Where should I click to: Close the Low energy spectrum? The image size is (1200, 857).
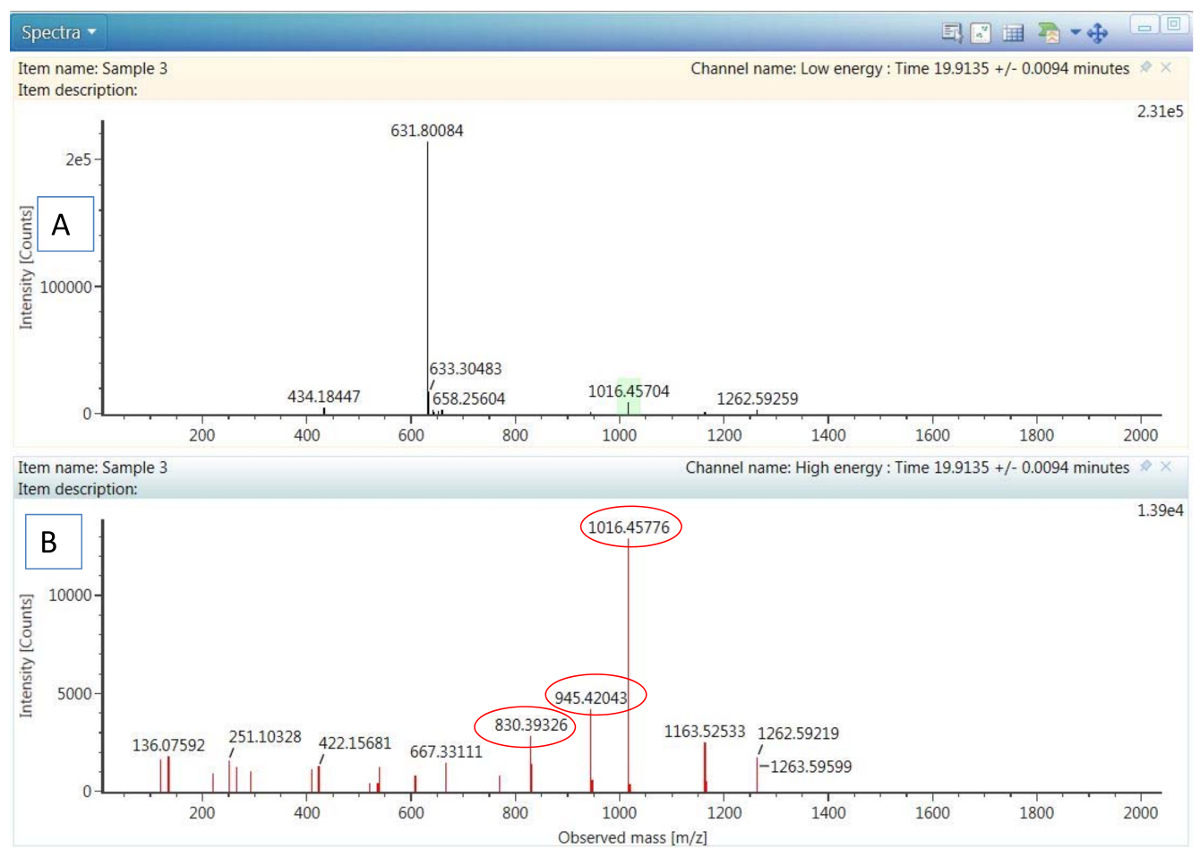coord(1165,68)
